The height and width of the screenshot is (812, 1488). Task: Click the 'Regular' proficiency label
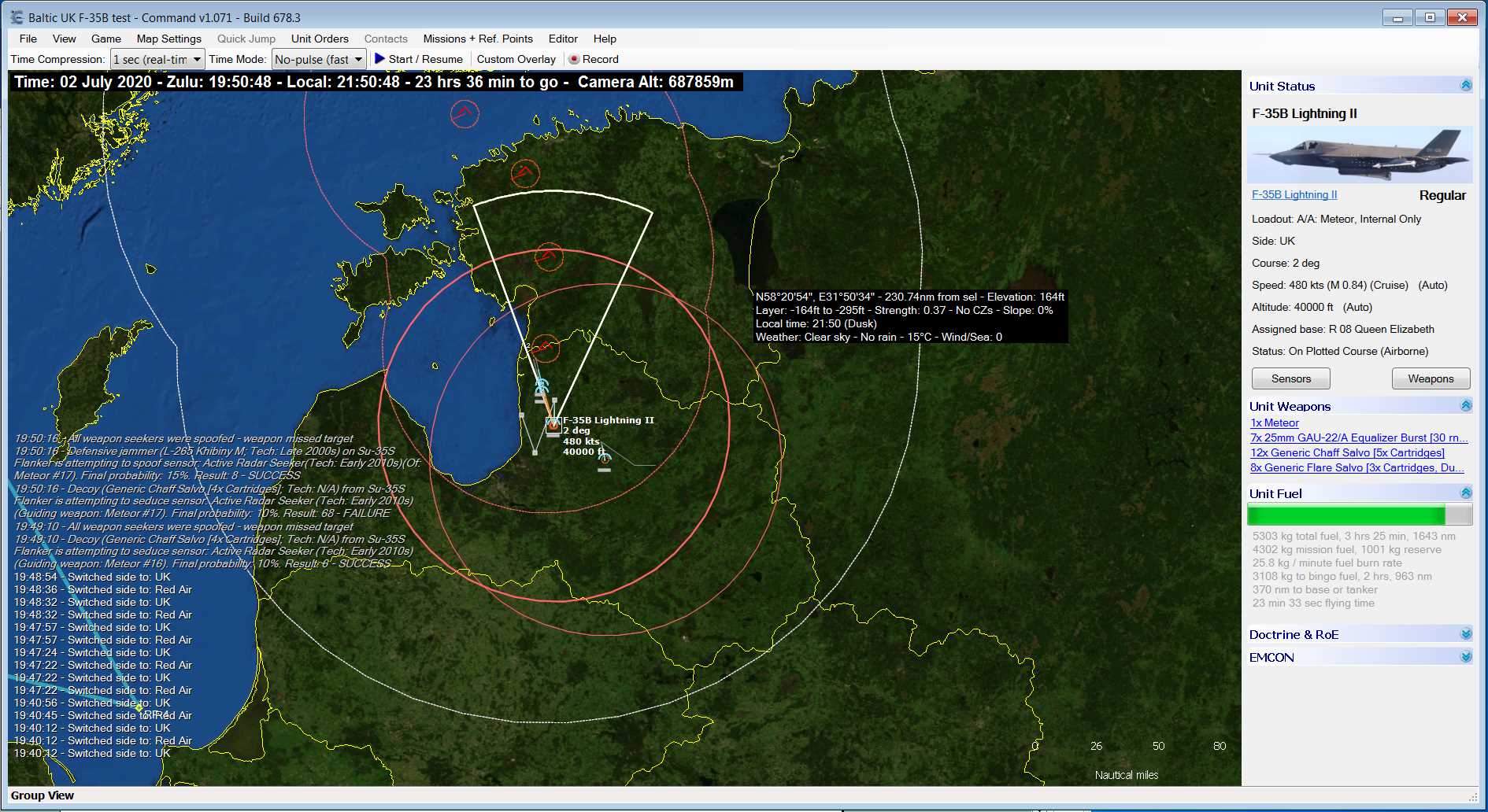(x=1442, y=195)
